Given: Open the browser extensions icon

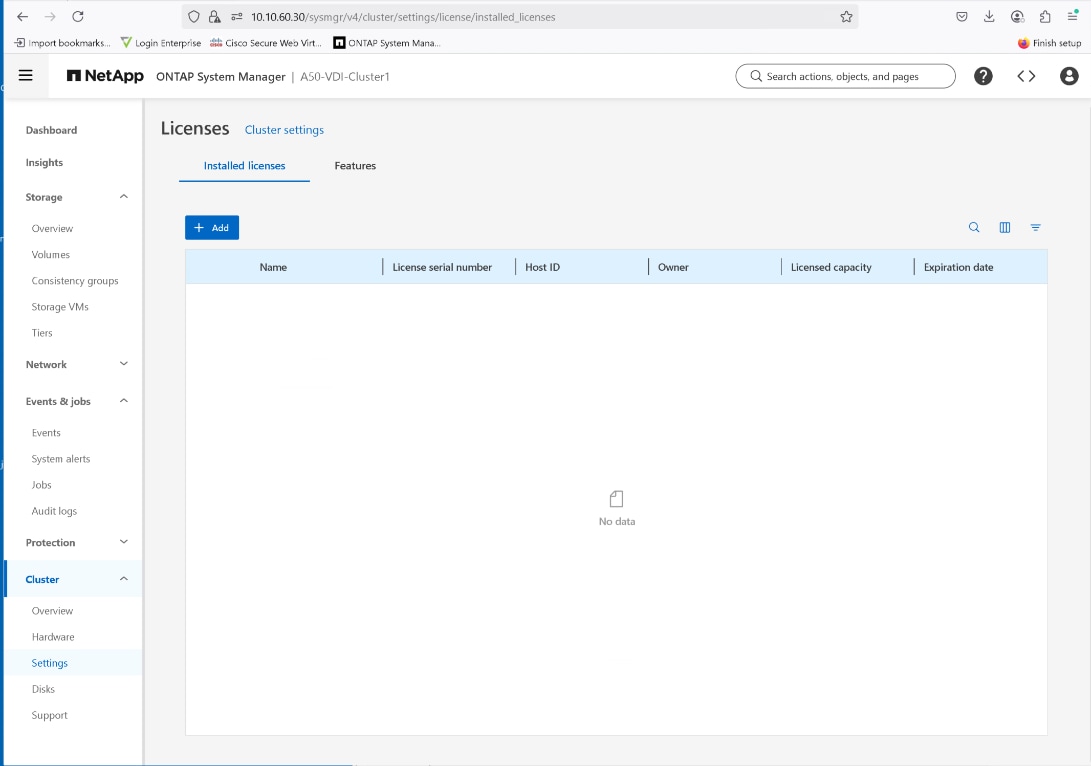Looking at the screenshot, I should point(1045,17).
